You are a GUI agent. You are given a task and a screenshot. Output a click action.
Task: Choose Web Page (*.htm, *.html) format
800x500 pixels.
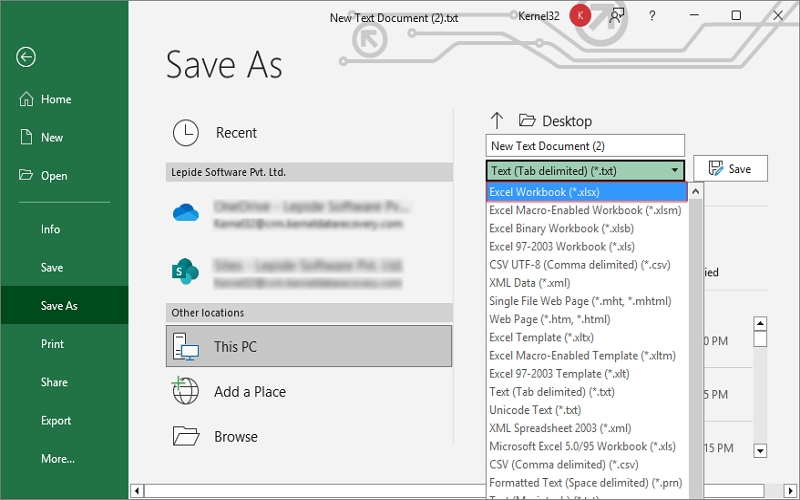[587, 319]
